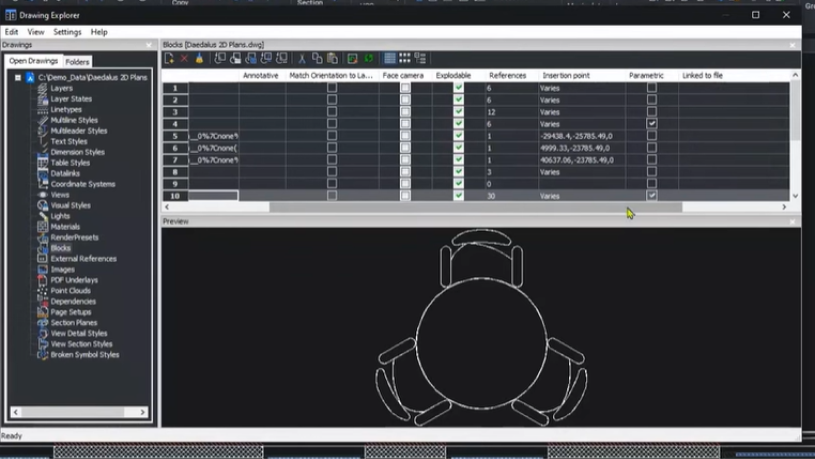Open the View menu
Screen dimensions: 815x459
tap(36, 32)
